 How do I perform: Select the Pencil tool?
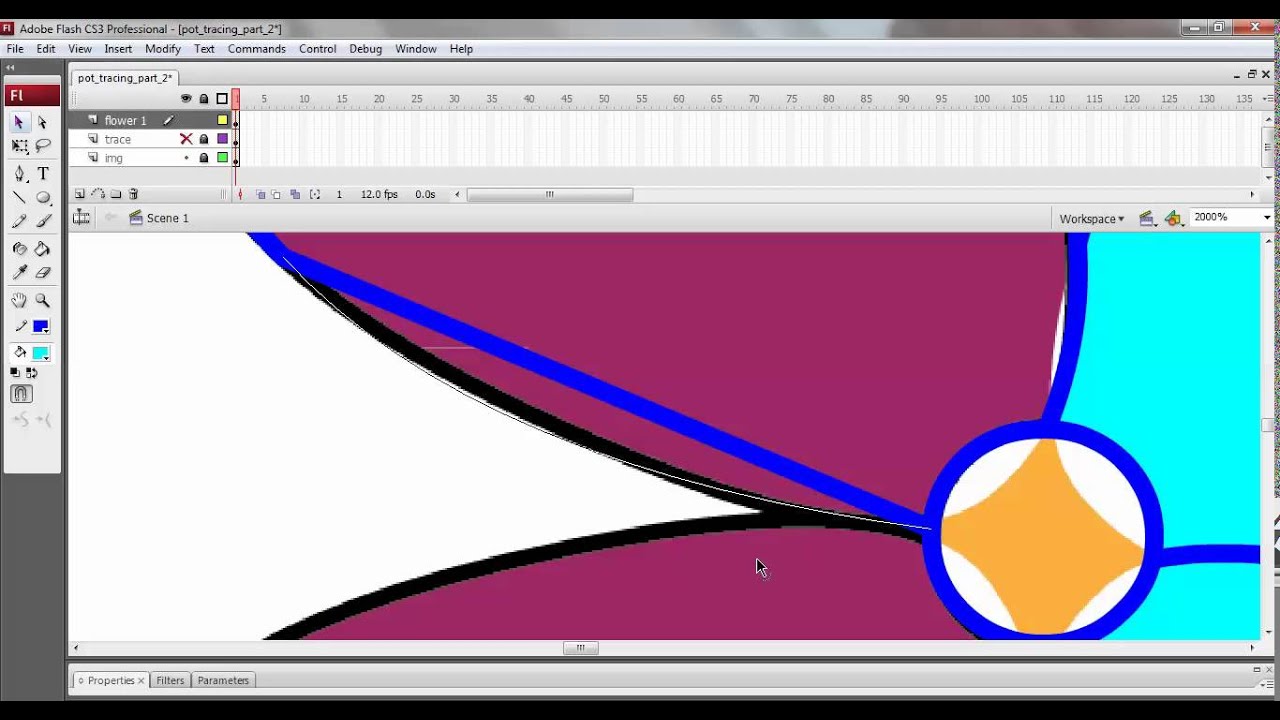pyautogui.click(x=19, y=222)
